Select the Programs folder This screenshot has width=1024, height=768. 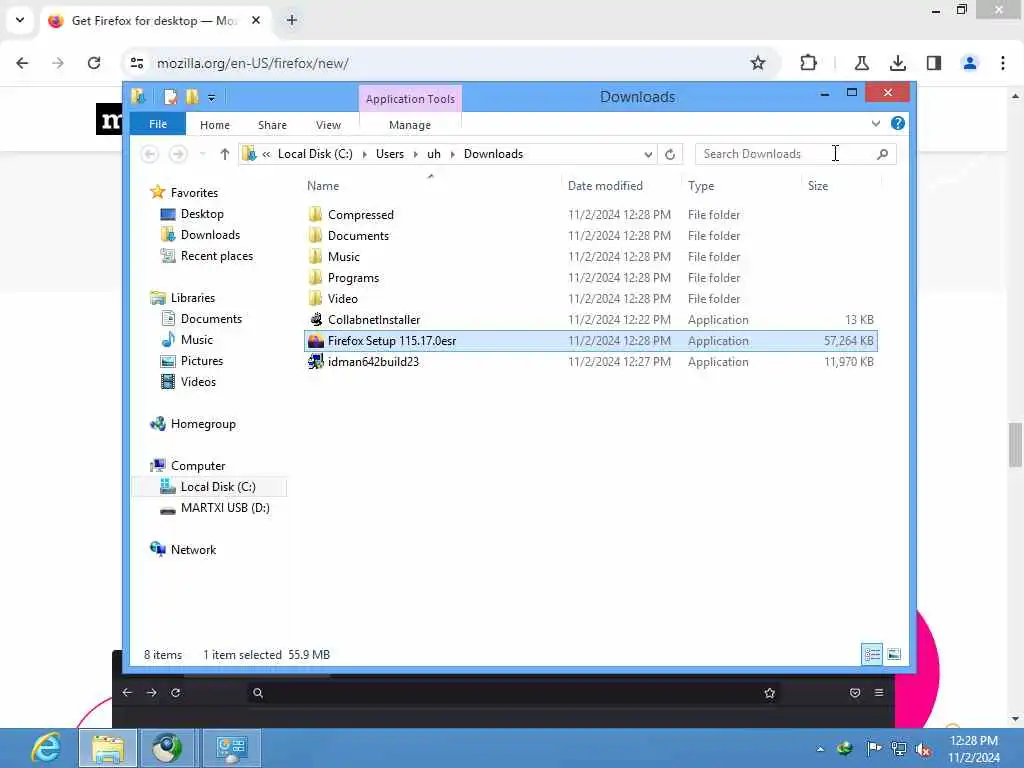click(x=353, y=278)
